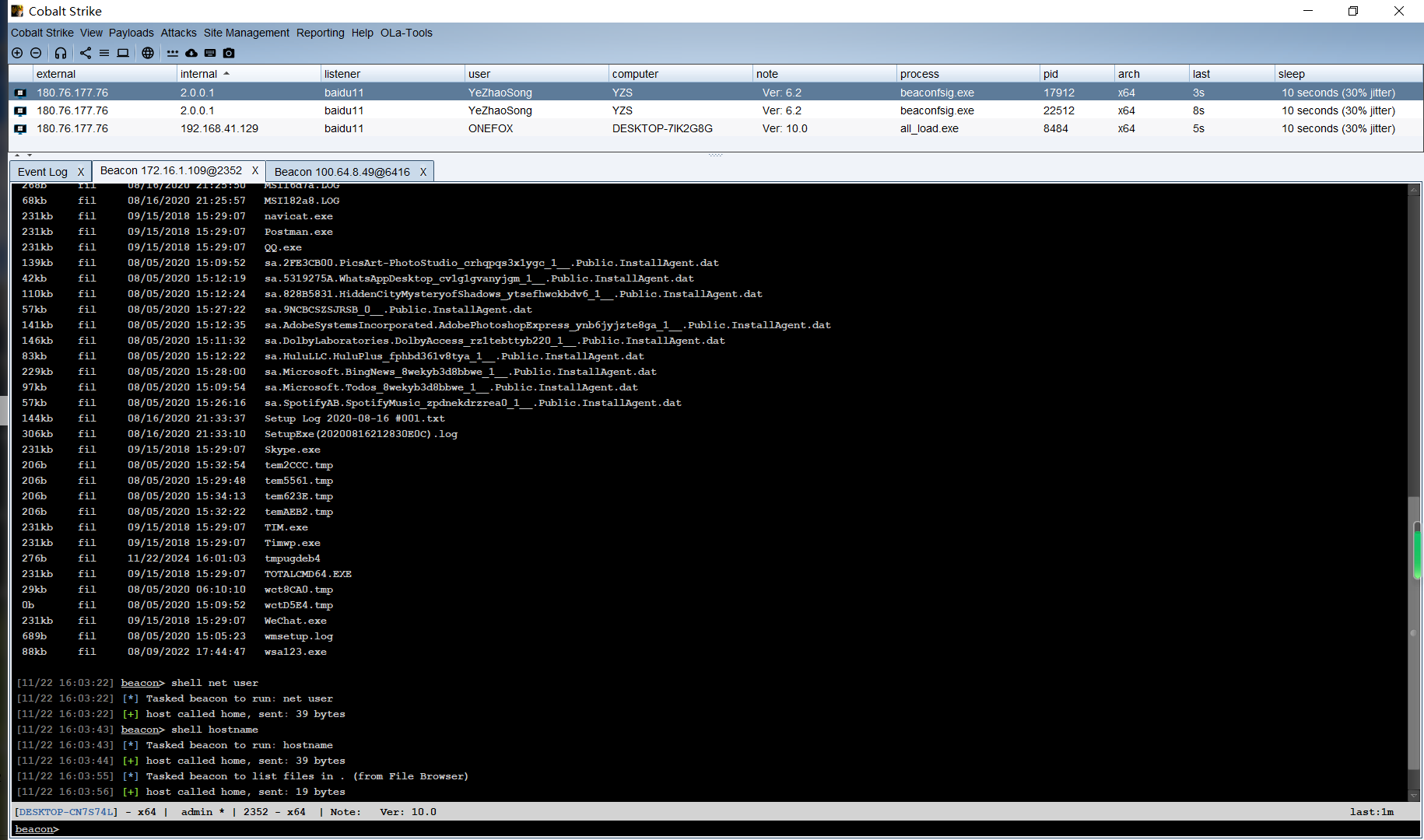
Task: Click beacon icon of the pid 22512 row
Action: point(20,110)
